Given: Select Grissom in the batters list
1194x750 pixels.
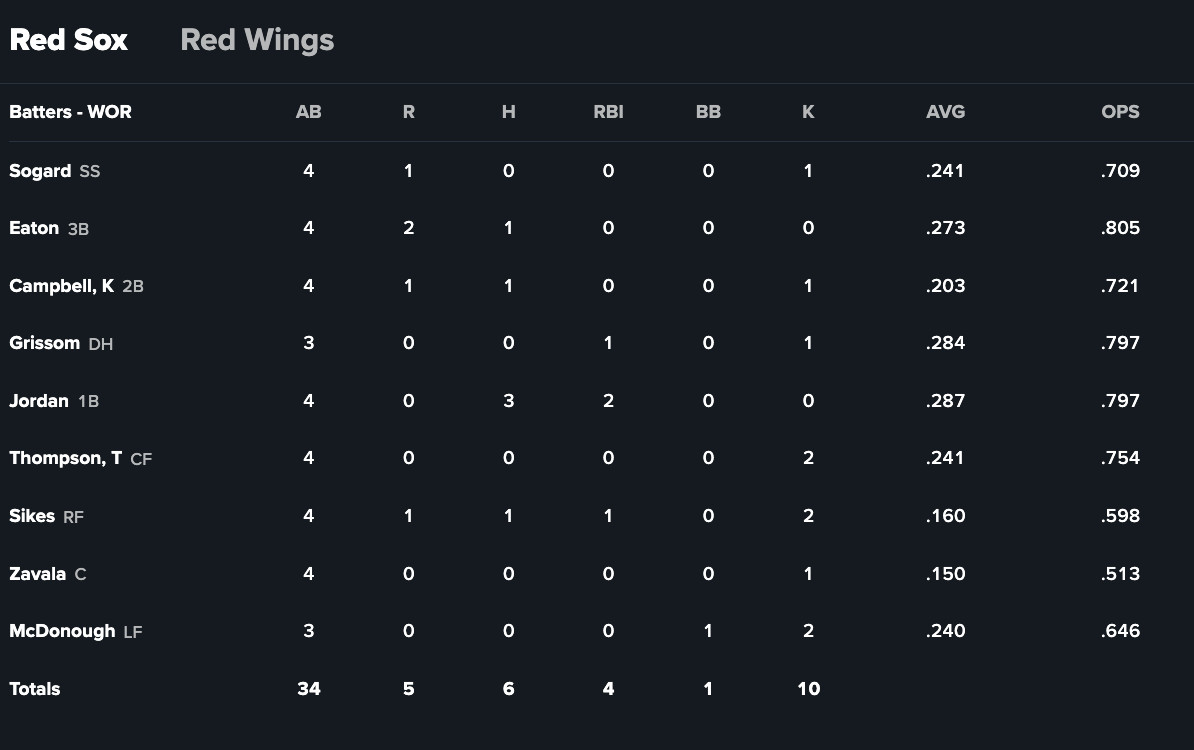Looking at the screenshot, I should tap(44, 343).
